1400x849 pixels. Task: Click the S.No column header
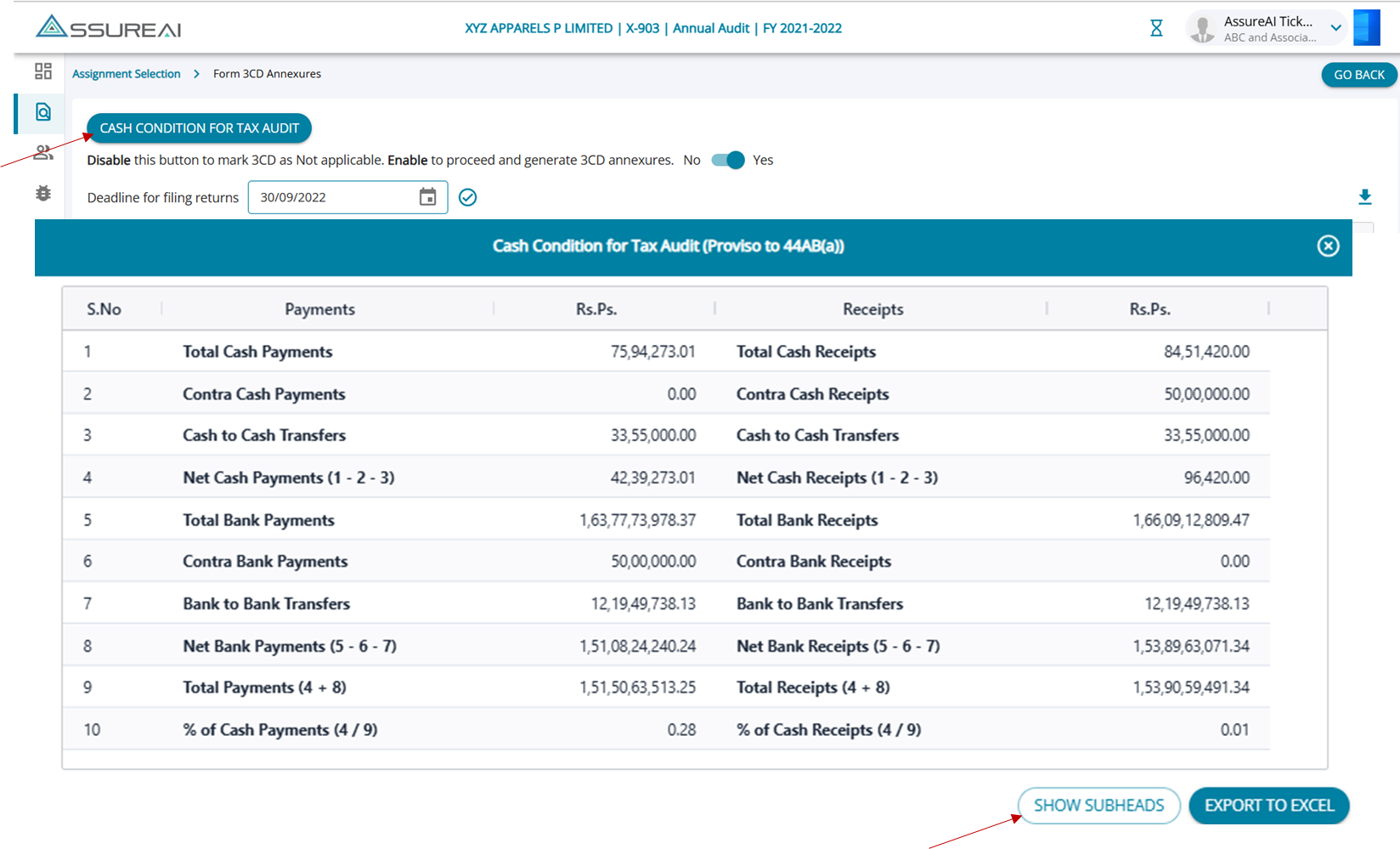click(x=104, y=309)
